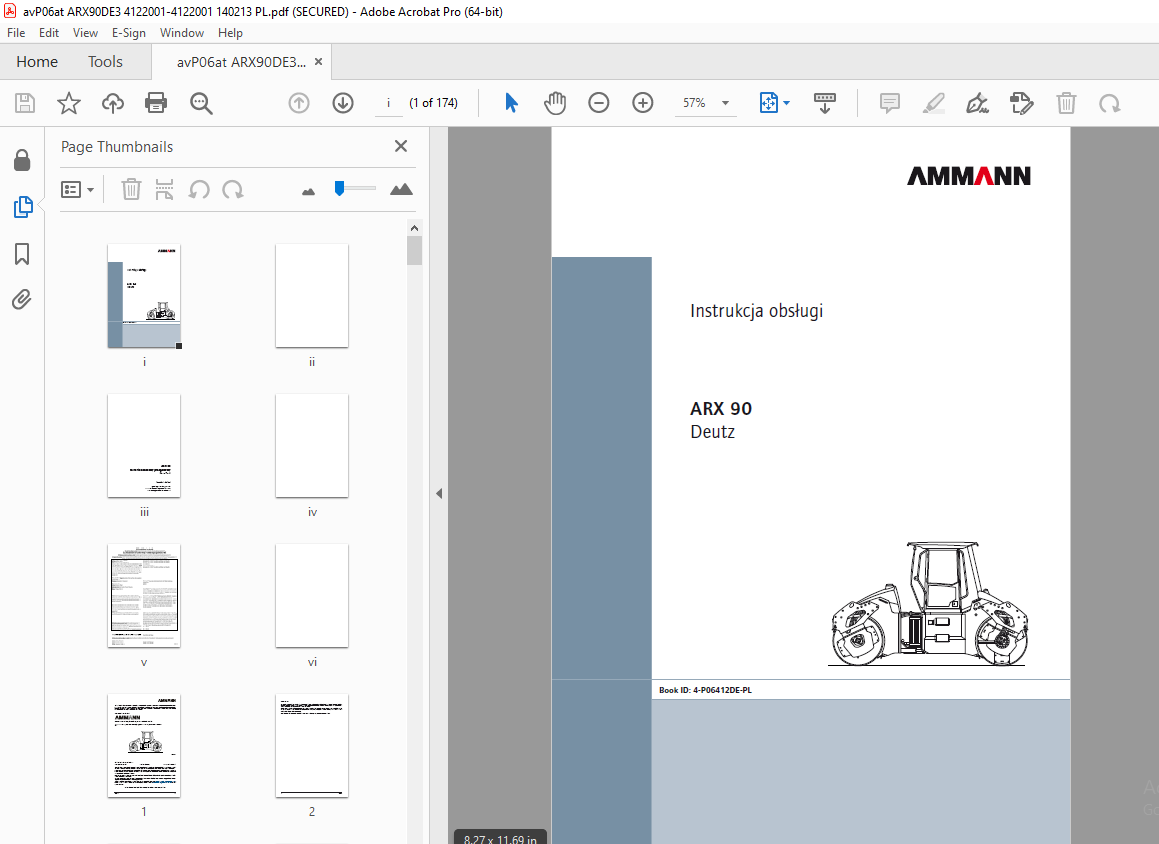Open the Sign document pen tool
Screen dimensions: 1159x844
(977, 103)
